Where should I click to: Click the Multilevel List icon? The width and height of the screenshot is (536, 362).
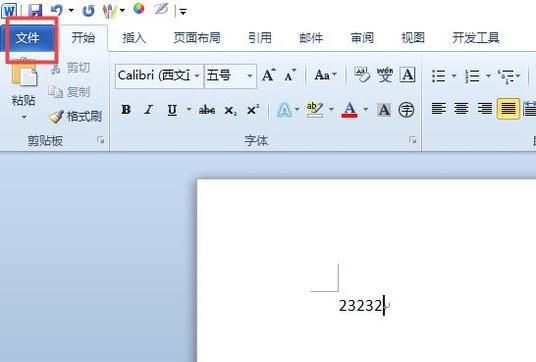506,76
